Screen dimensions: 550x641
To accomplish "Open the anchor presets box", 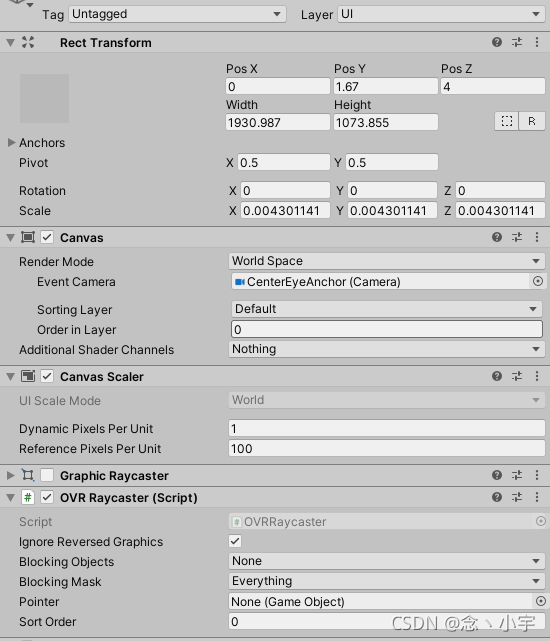I will click(44, 98).
